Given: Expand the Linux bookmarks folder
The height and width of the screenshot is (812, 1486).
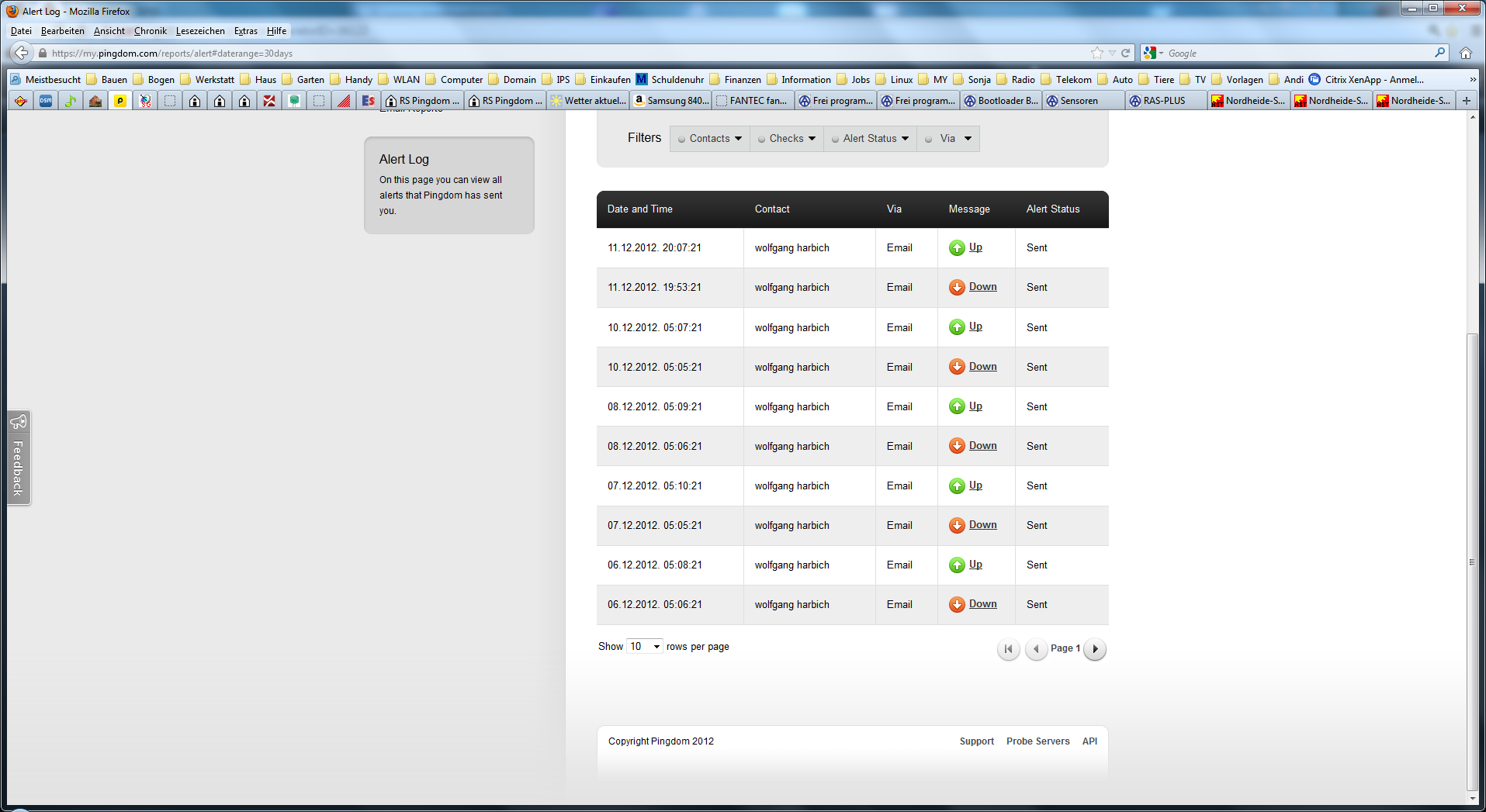Looking at the screenshot, I should click(895, 79).
